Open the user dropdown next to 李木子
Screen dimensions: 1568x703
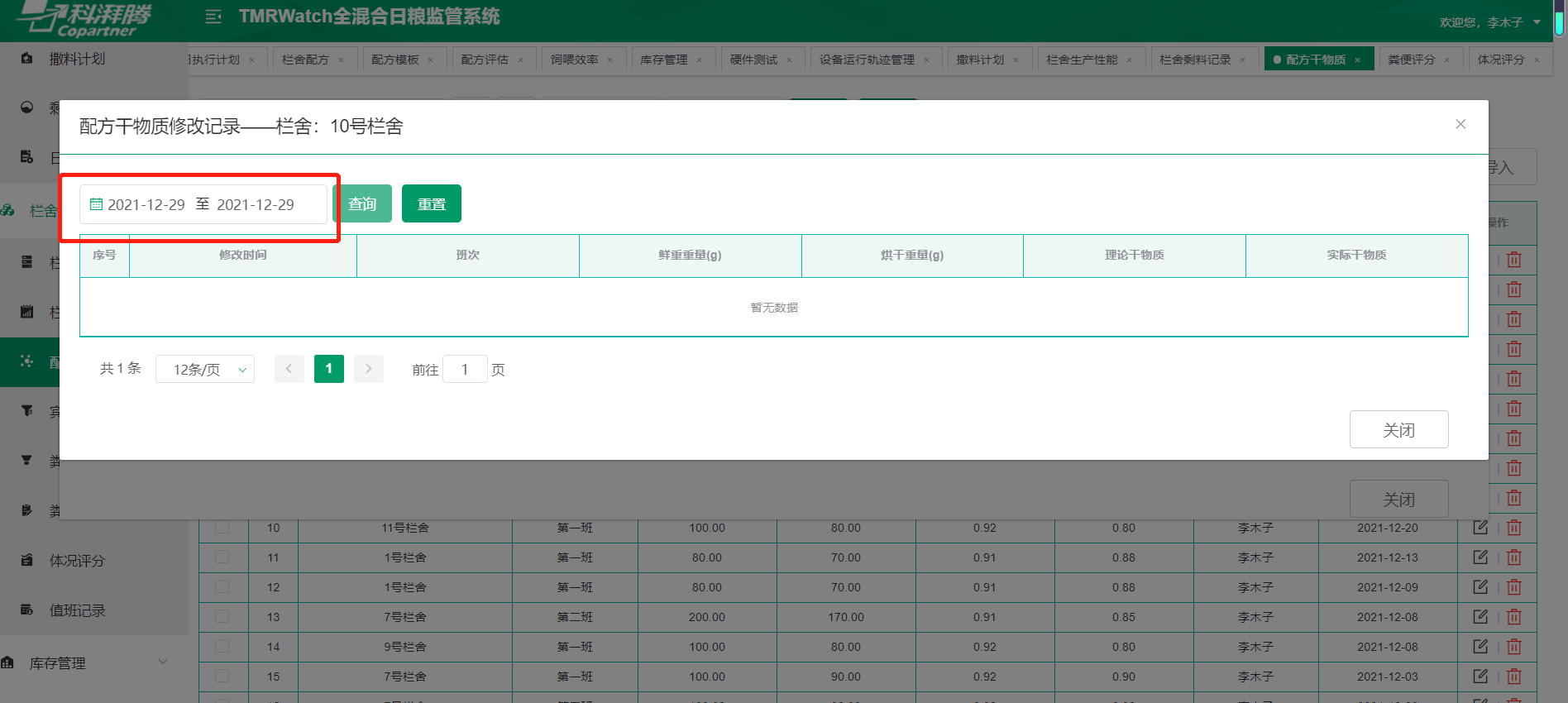tap(1537, 22)
